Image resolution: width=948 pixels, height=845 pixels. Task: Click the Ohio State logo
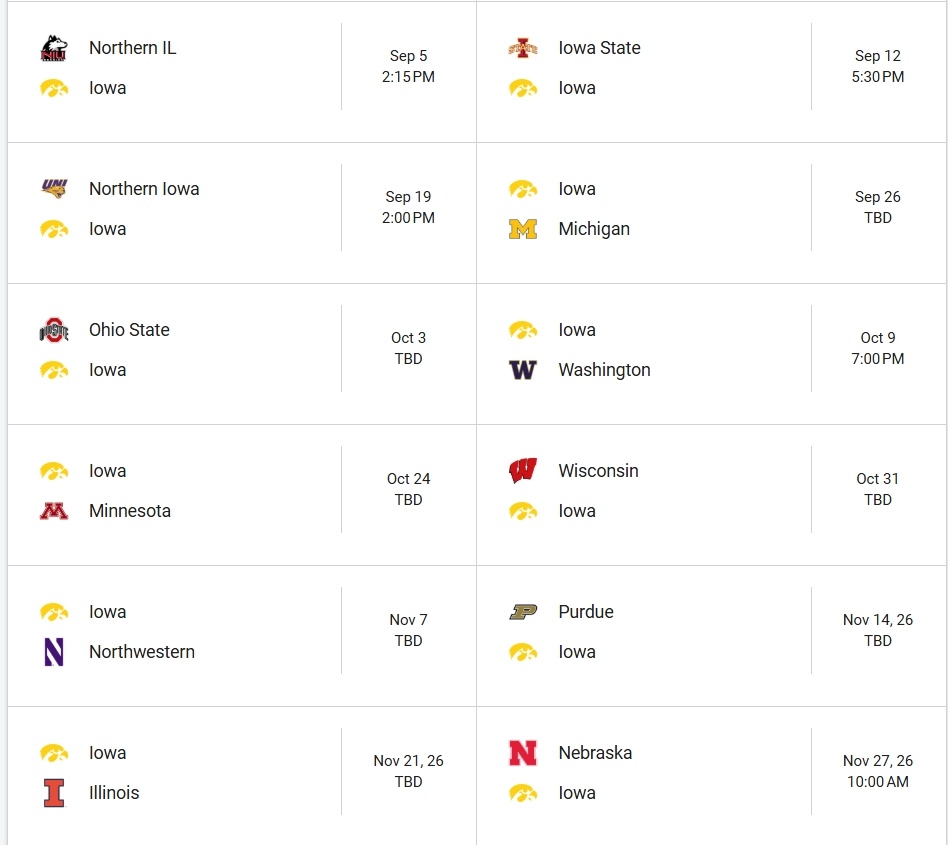coord(54,330)
